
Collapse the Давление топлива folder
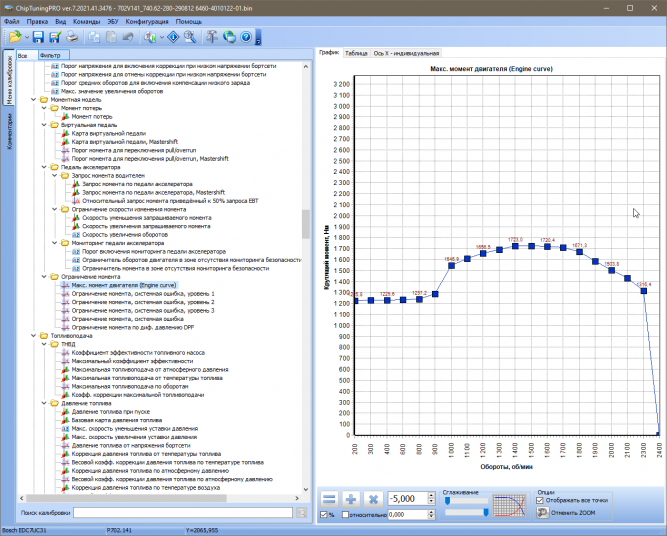click(x=44, y=403)
